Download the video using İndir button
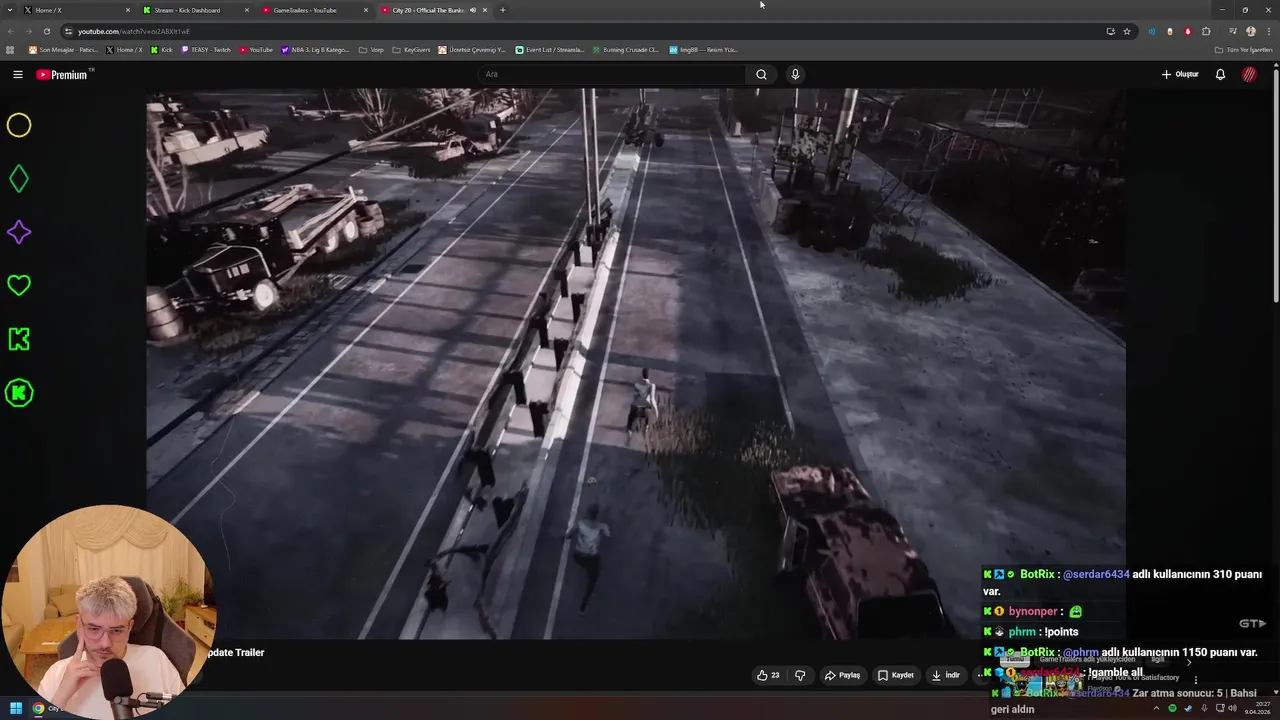 click(x=945, y=675)
